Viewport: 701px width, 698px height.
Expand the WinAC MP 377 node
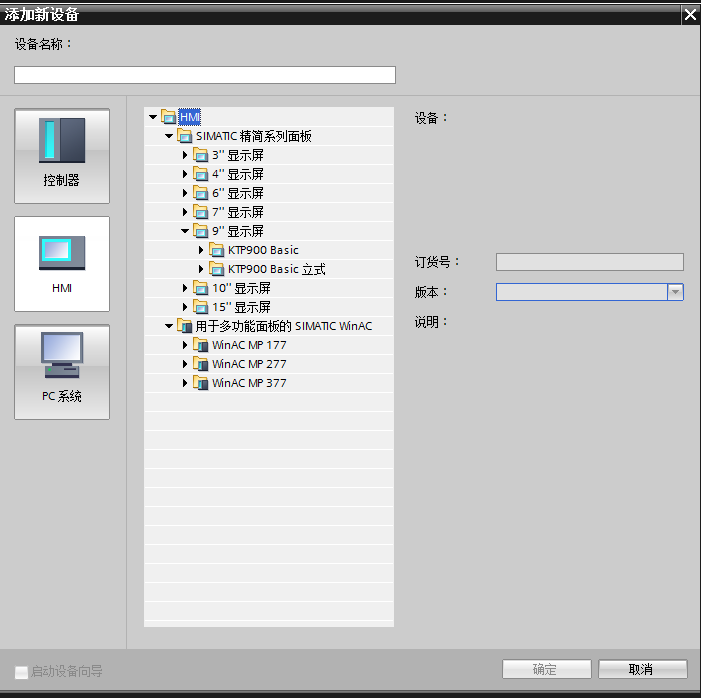click(x=185, y=383)
